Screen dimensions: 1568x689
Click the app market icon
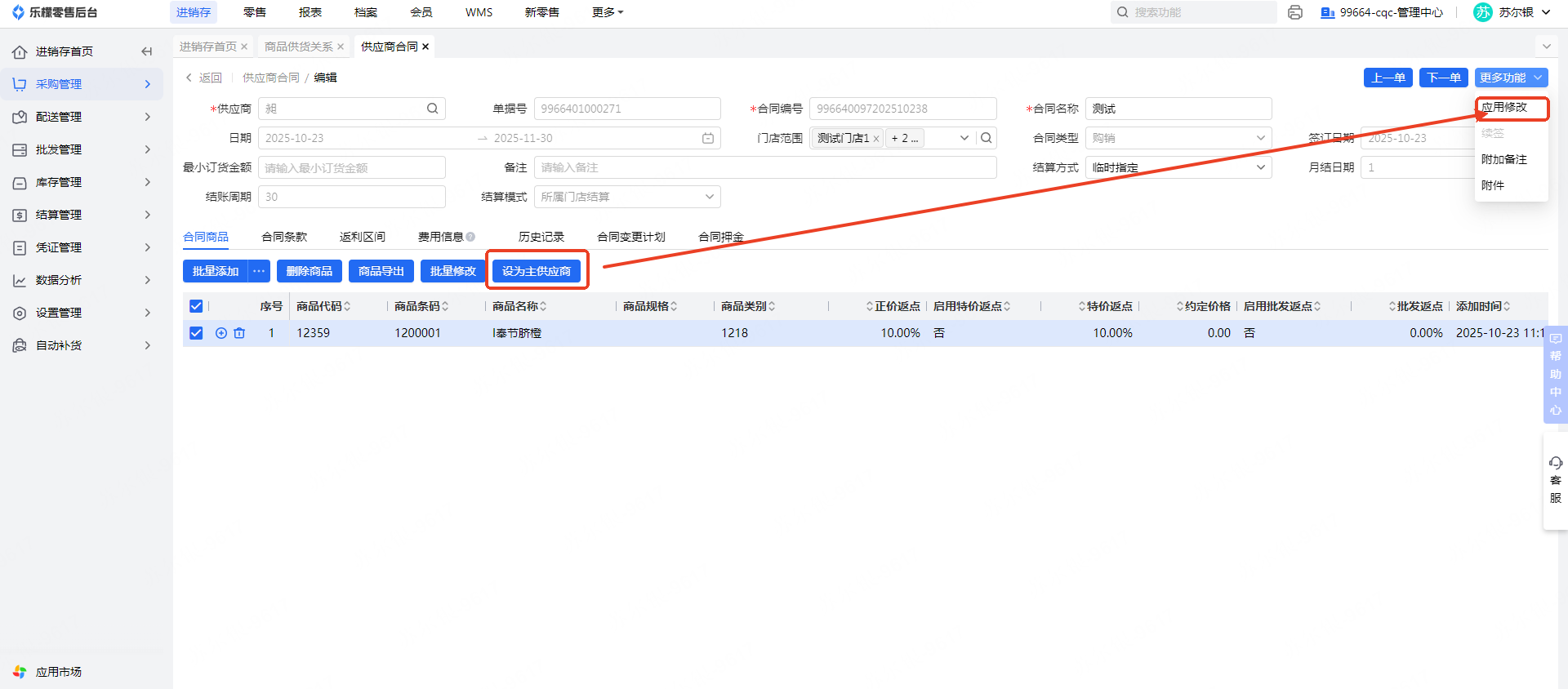click(20, 672)
